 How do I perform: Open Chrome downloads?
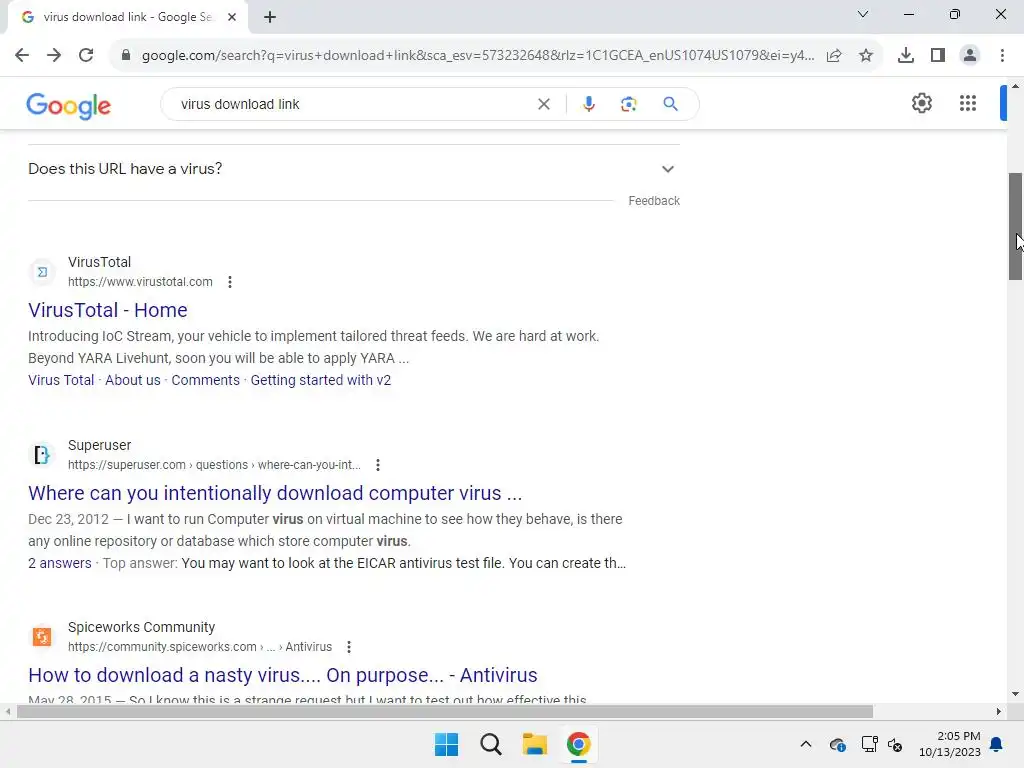pos(906,56)
